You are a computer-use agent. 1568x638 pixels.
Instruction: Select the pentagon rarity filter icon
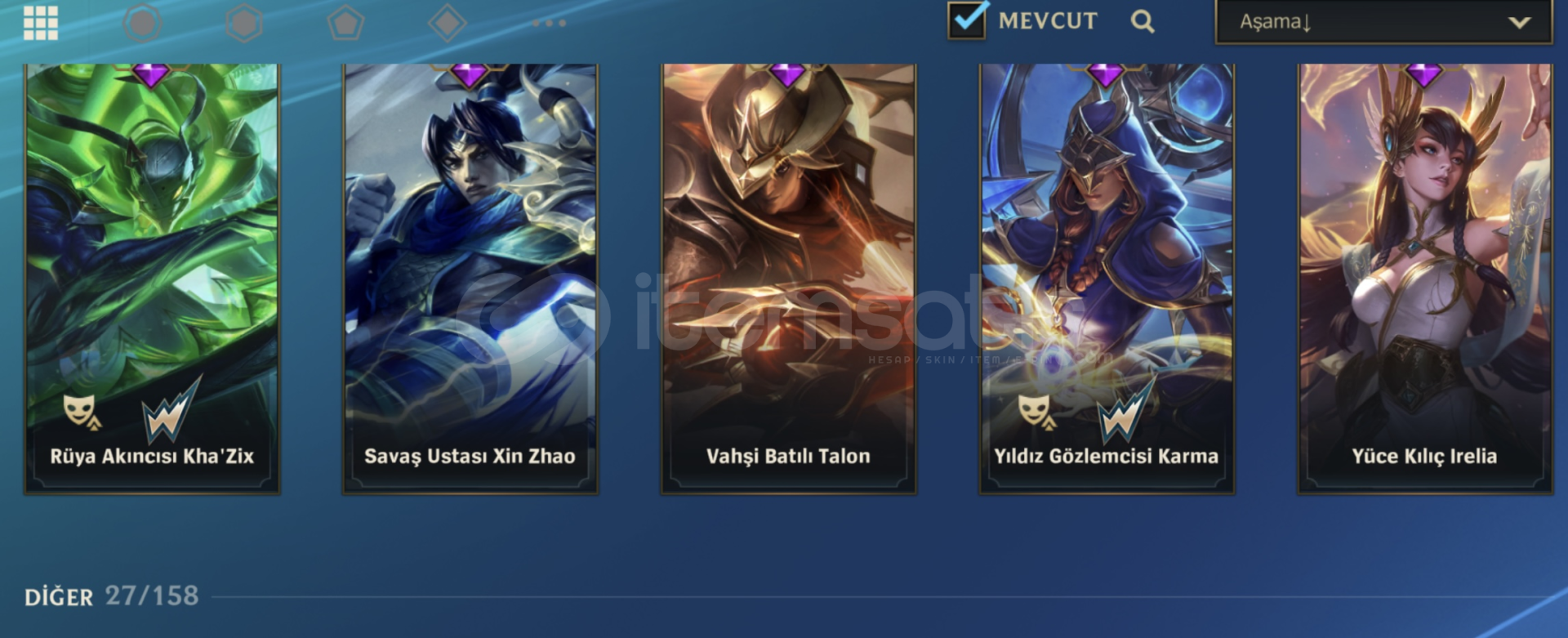[345, 23]
